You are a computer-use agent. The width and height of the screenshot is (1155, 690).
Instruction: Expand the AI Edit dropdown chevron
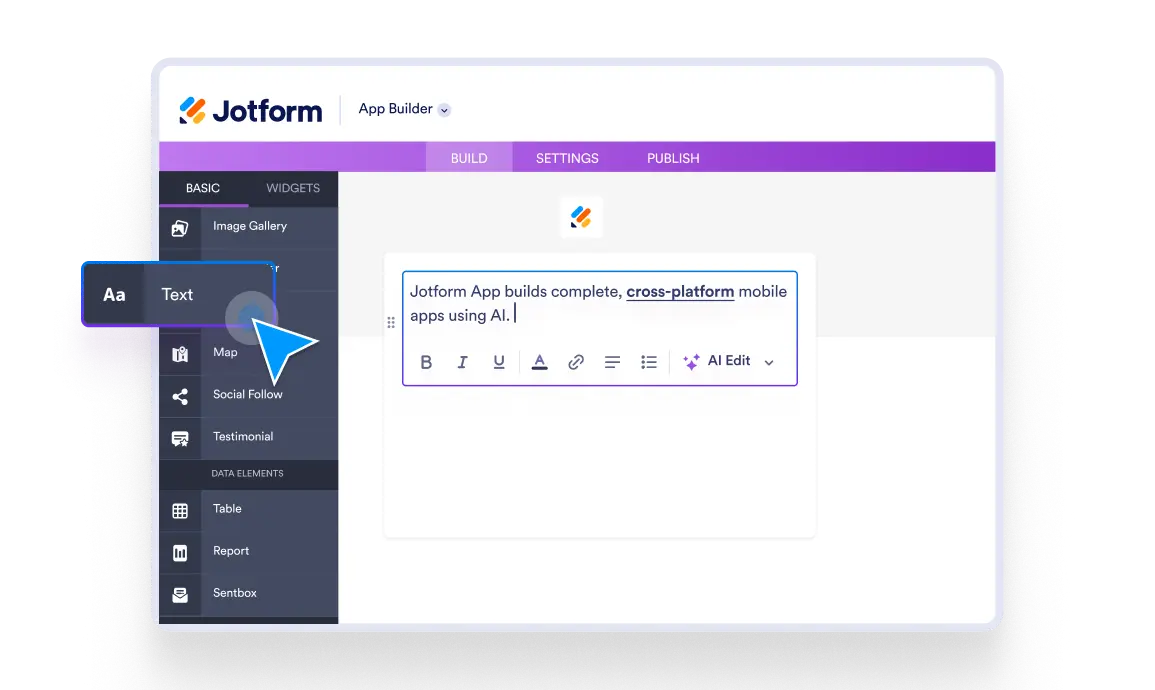769,362
